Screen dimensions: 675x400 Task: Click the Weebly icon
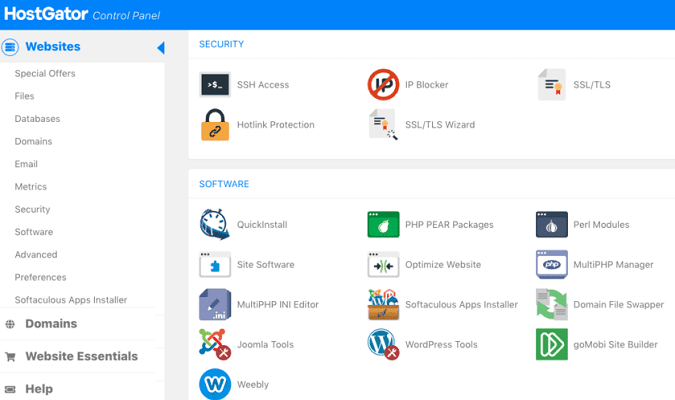(215, 384)
